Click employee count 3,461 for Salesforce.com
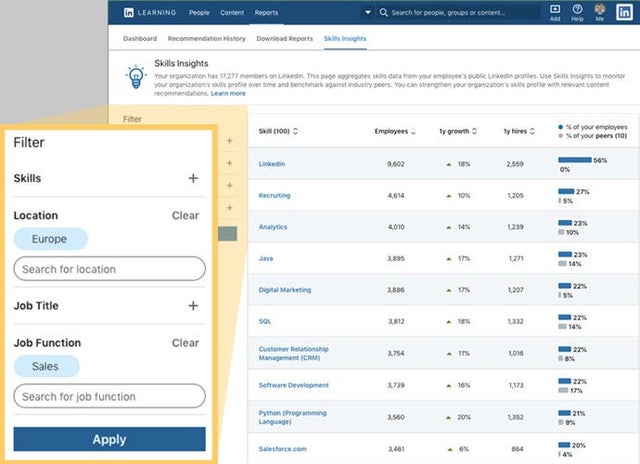The height and width of the screenshot is (464, 640). (396, 449)
